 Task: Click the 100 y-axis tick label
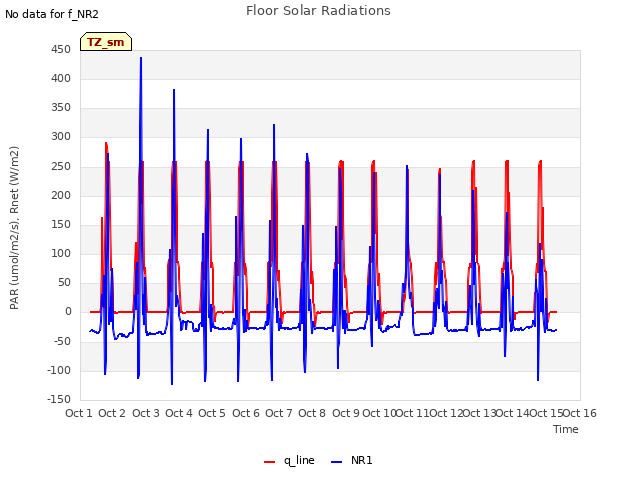coord(61,253)
